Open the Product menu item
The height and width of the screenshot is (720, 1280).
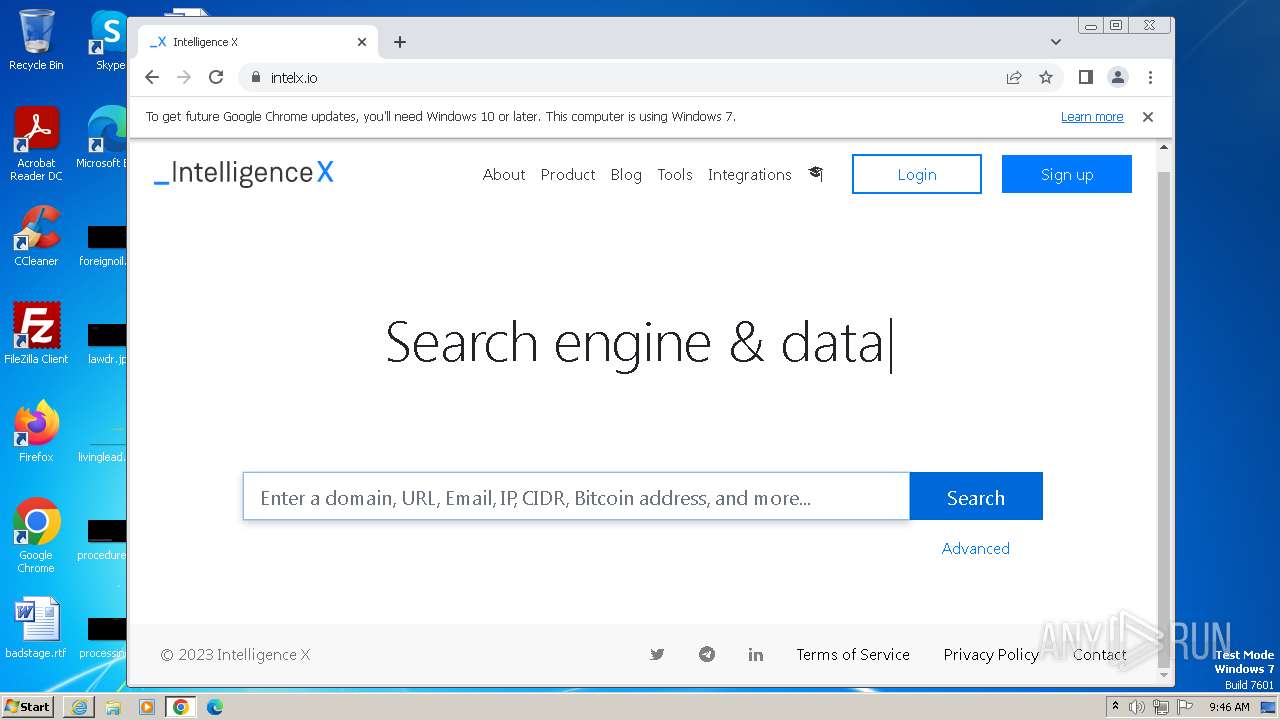[568, 174]
